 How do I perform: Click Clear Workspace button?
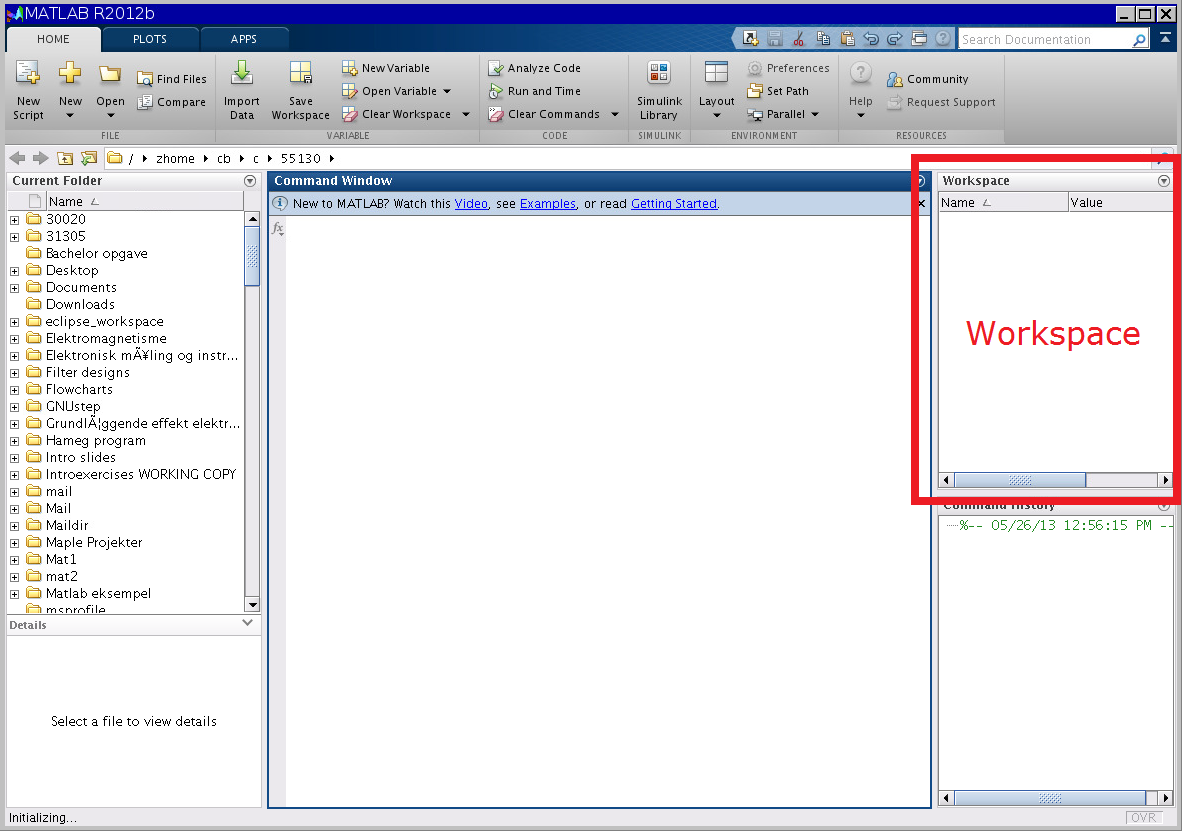[397, 114]
